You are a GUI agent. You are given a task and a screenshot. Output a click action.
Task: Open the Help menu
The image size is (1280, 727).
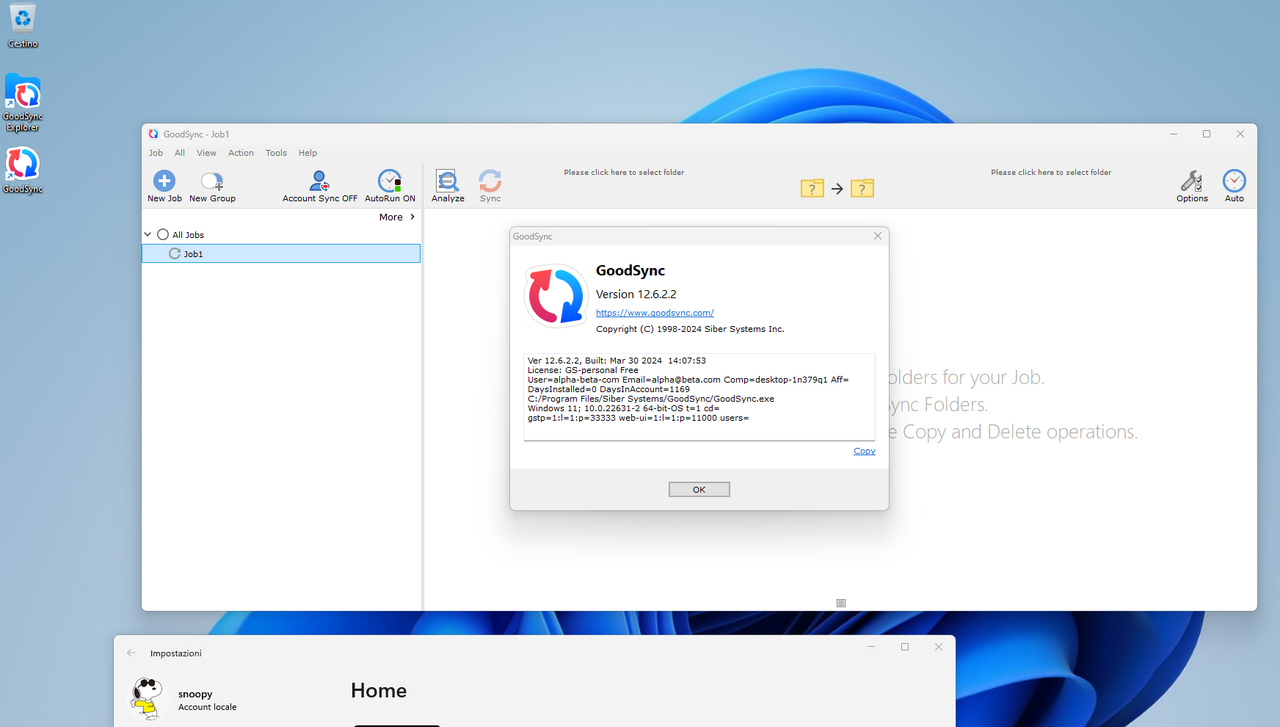coord(308,153)
